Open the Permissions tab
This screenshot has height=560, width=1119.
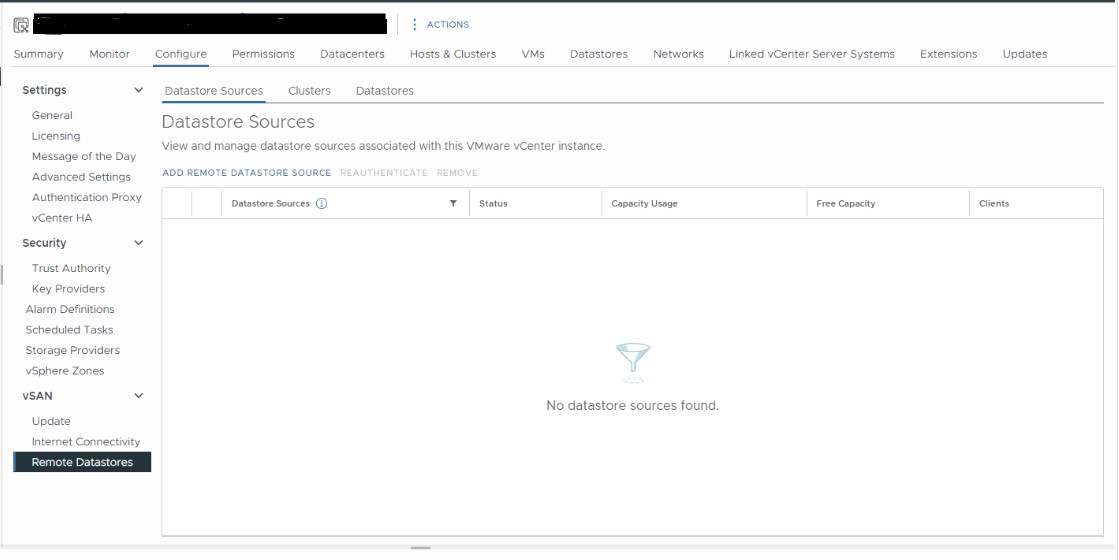pyautogui.click(x=263, y=54)
